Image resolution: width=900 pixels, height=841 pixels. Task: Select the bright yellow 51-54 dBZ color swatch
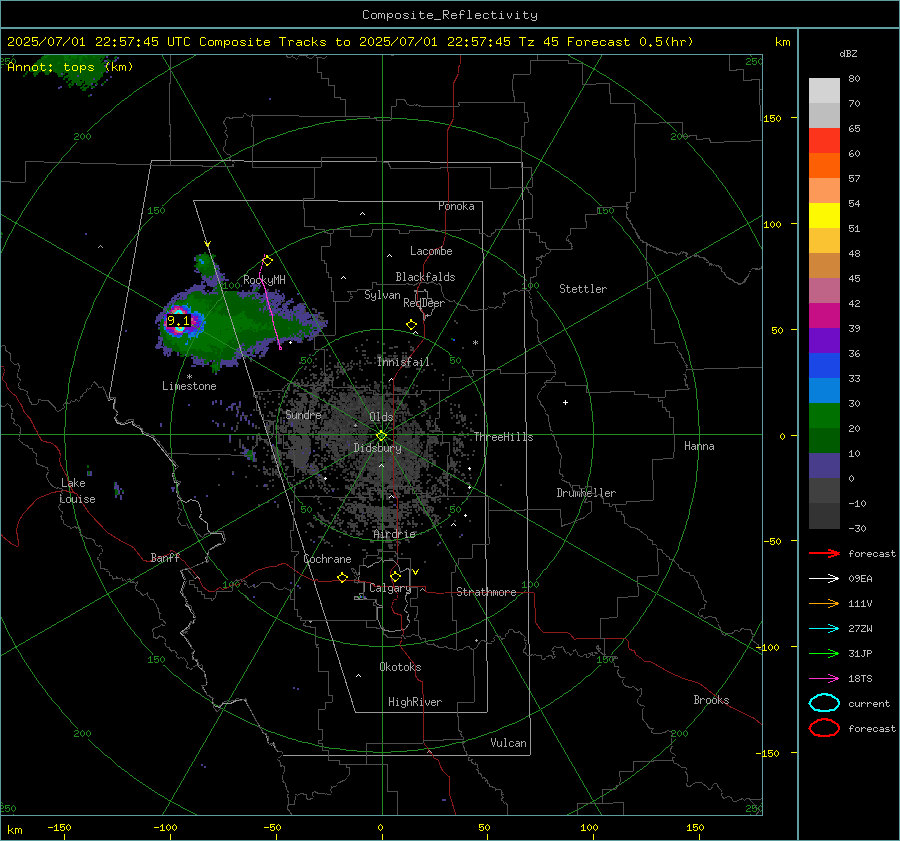824,216
